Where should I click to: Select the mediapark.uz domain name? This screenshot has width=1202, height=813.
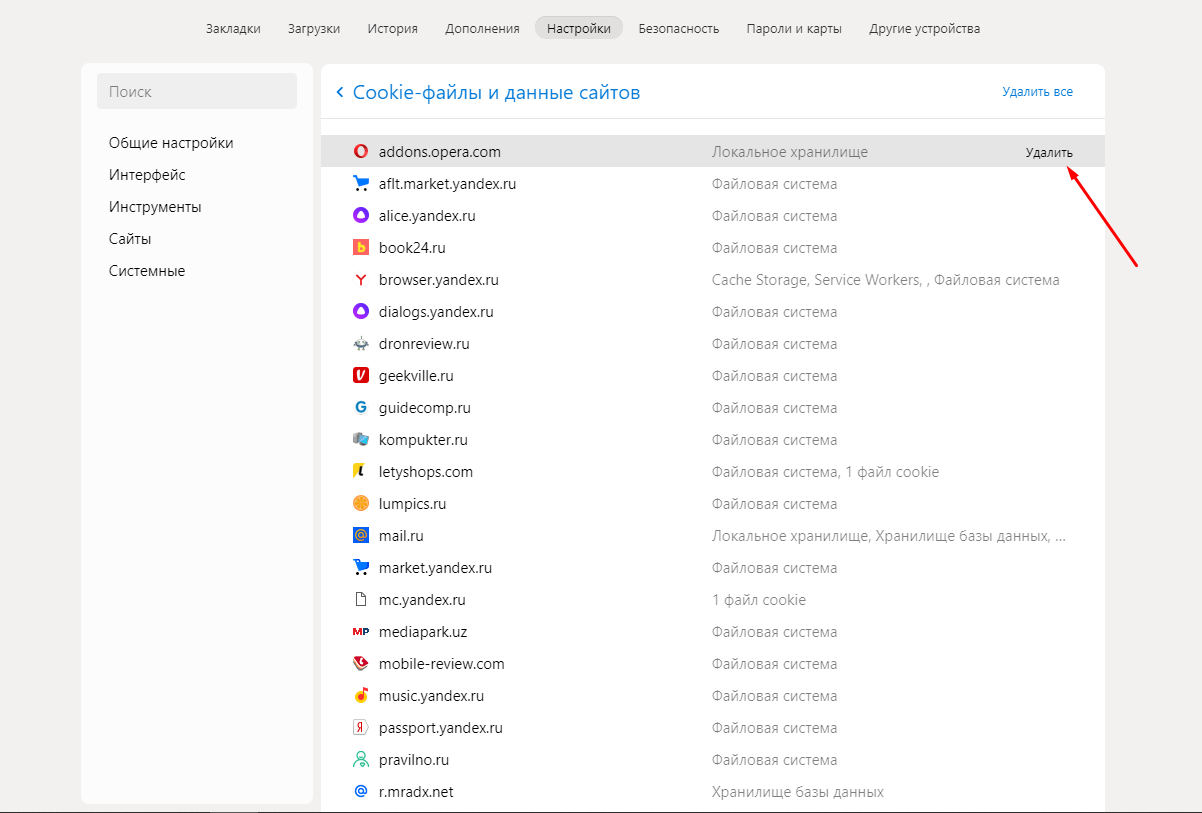[x=423, y=632]
